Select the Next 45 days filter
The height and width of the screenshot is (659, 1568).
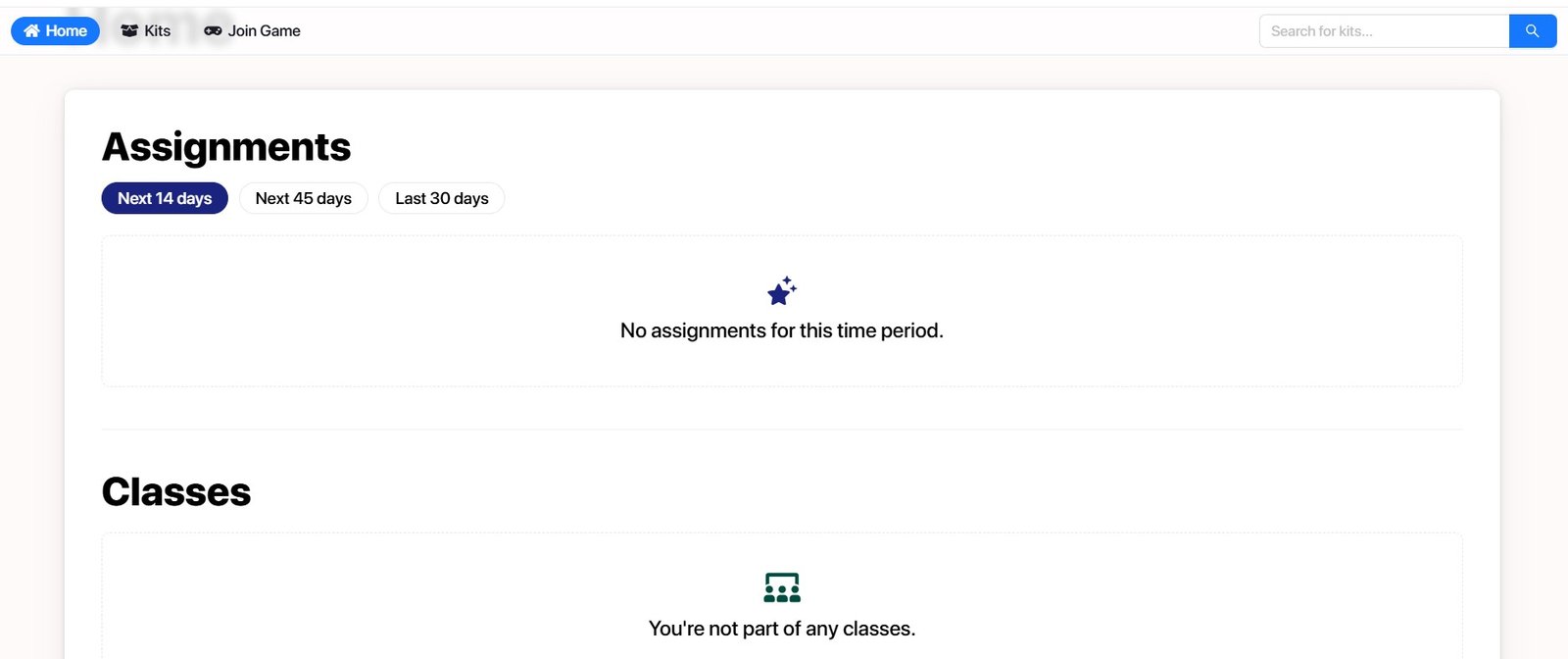pyautogui.click(x=303, y=198)
